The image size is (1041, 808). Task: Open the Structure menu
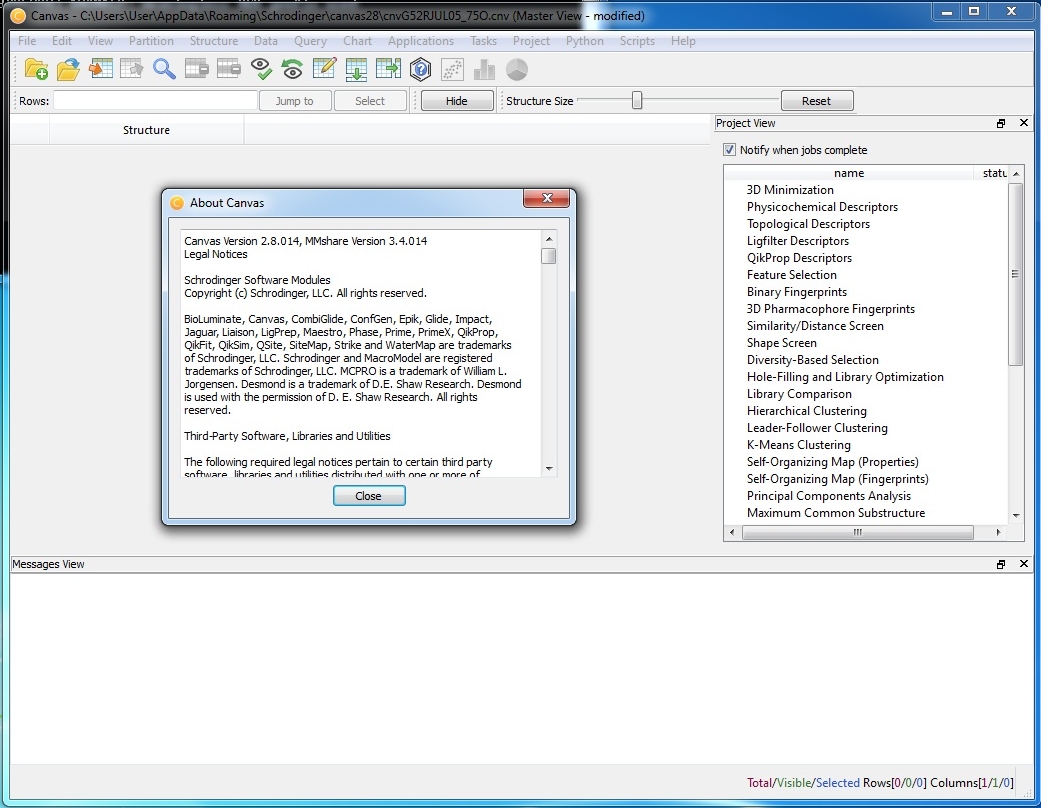[x=214, y=40]
